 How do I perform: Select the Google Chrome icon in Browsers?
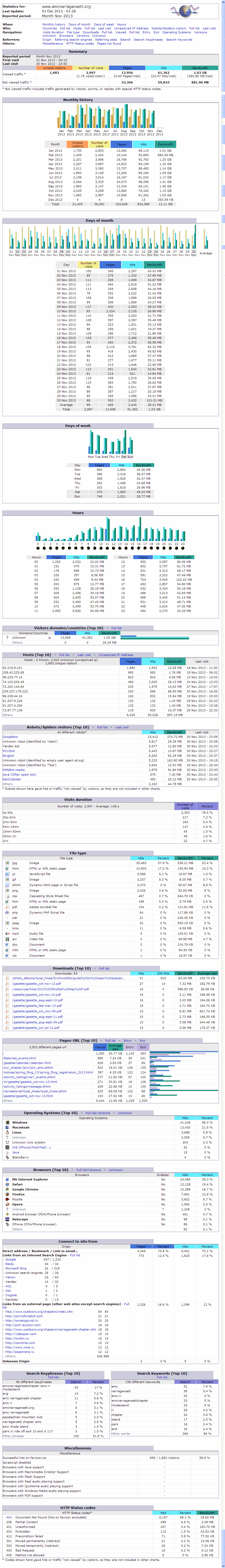[7, 1189]
